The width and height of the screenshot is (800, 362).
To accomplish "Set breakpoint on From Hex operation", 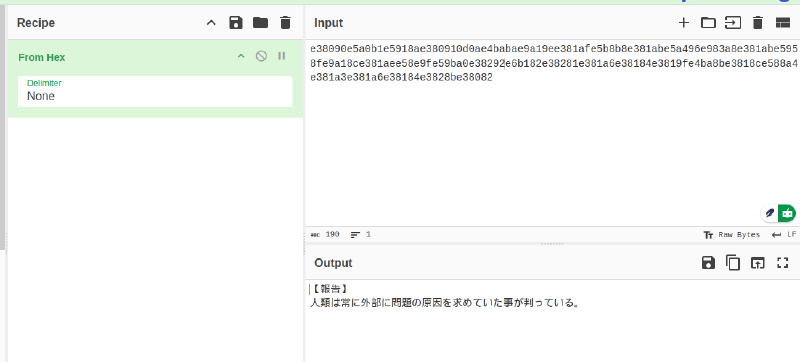I will point(282,56).
